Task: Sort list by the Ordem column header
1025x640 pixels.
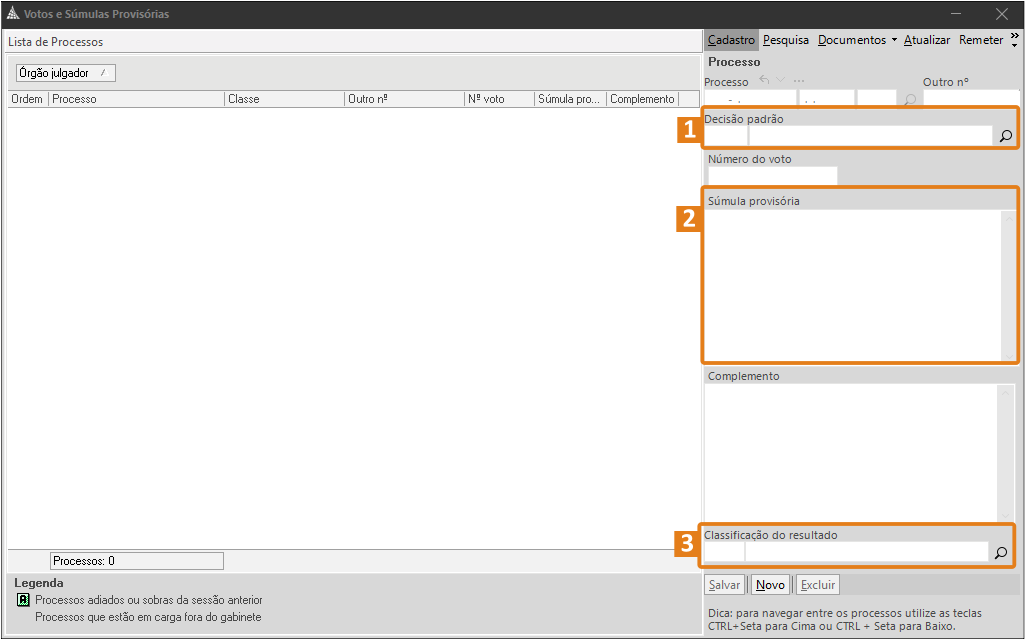Action: tap(27, 99)
